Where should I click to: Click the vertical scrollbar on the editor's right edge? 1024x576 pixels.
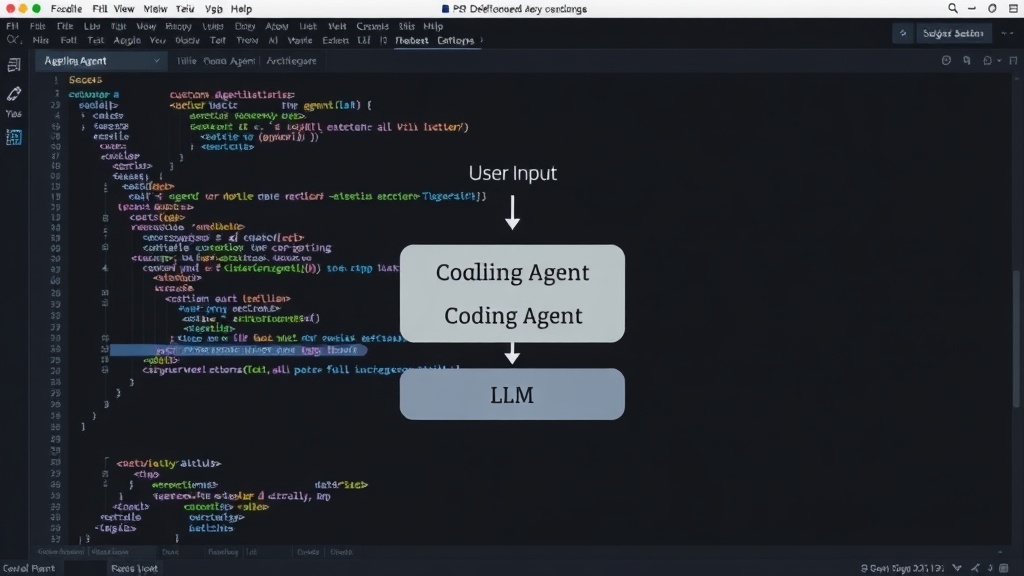point(1016,340)
